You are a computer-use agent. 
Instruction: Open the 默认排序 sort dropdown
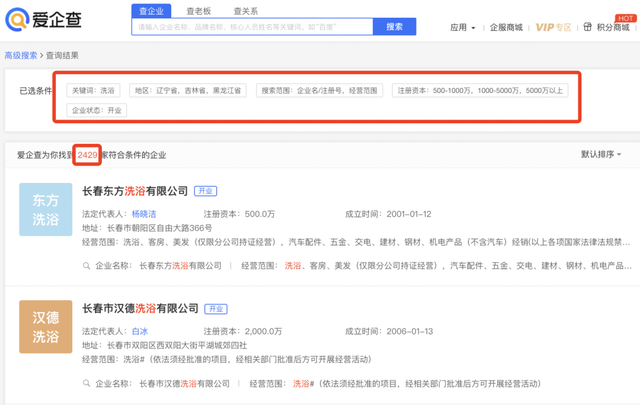(601, 154)
